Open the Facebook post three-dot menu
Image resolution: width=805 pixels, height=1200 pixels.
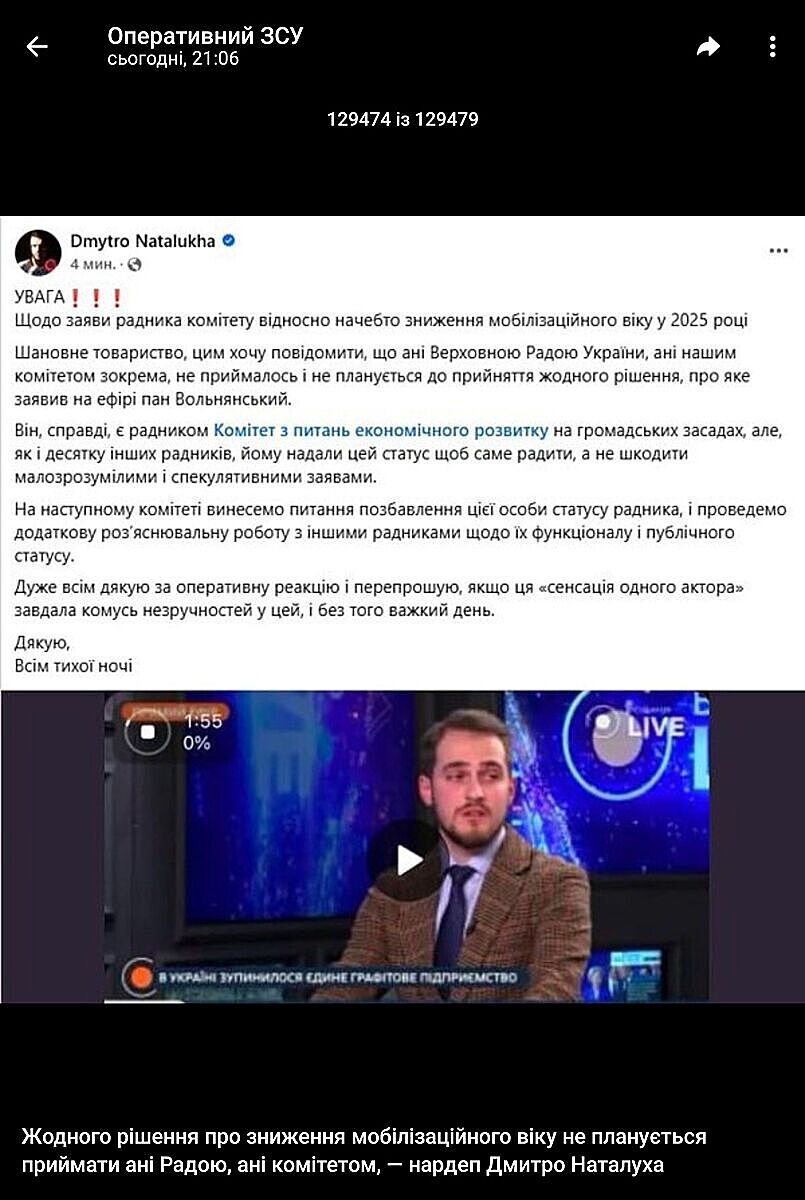pyautogui.click(x=779, y=251)
